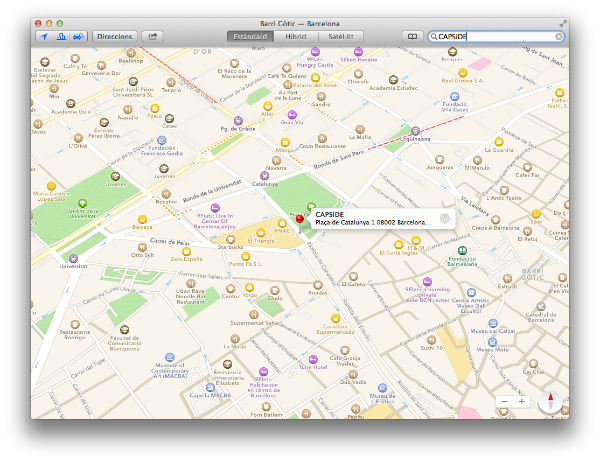
Task: Click the BARRI GÒTIC district label
Action: tap(532, 274)
